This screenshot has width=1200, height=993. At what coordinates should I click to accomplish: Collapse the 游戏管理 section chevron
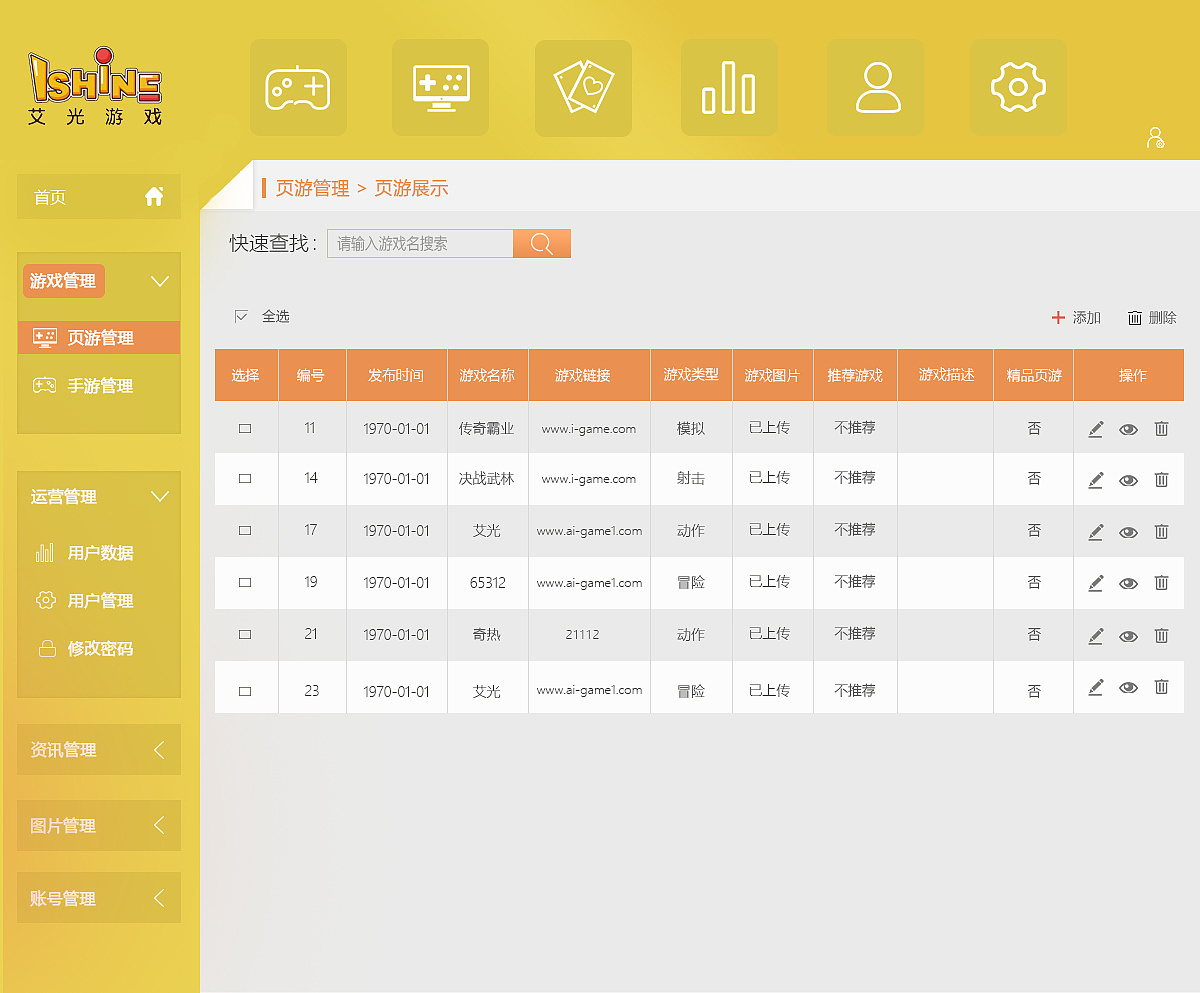[x=160, y=281]
